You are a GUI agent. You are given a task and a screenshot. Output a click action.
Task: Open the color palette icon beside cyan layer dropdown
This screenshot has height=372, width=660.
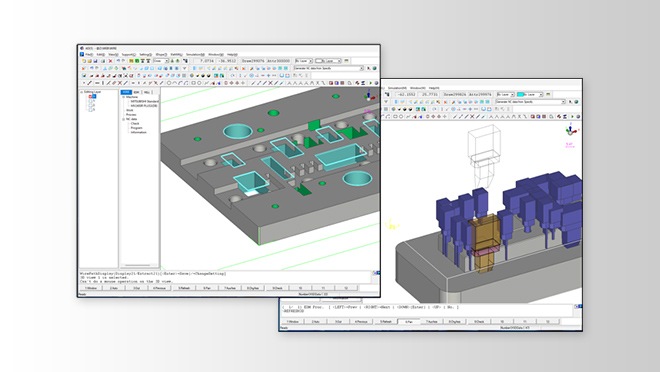click(548, 95)
